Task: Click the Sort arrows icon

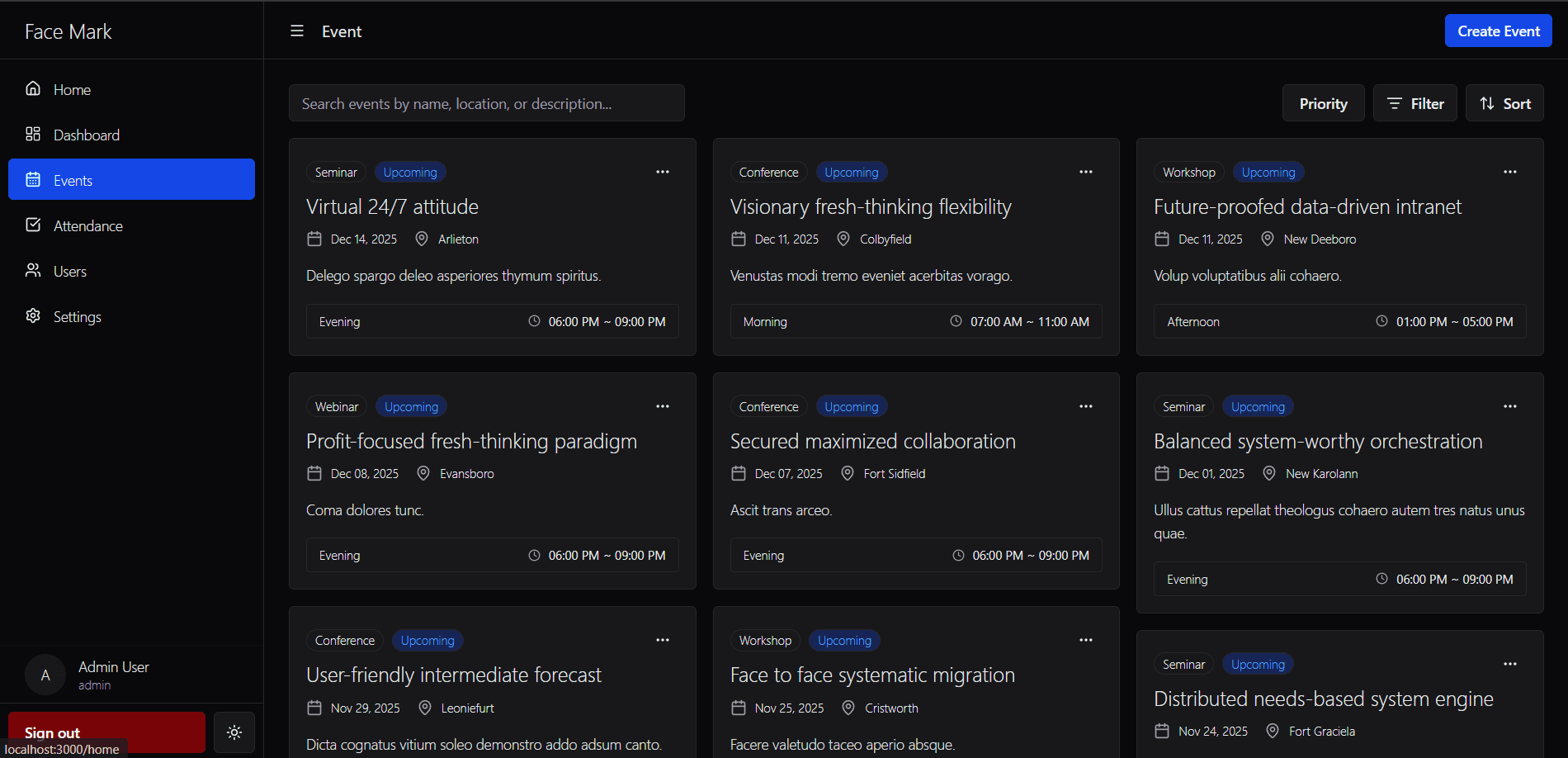Action: [x=1486, y=102]
